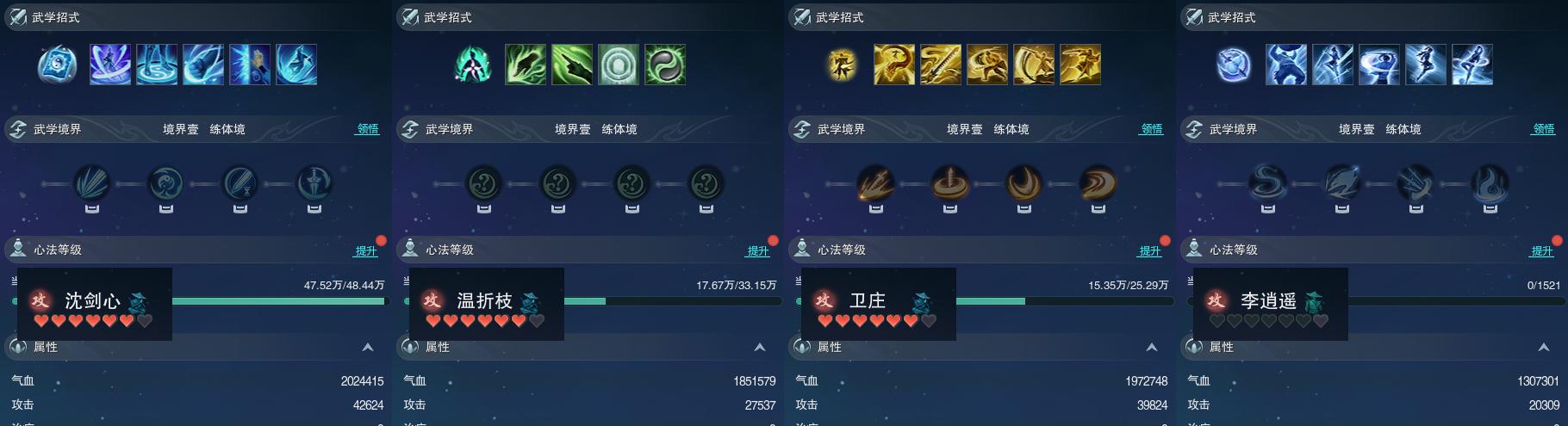This screenshot has width=1568, height=426.
Task: Select 温折枝's first locked question-mark realm node
Action: pyautogui.click(x=484, y=183)
